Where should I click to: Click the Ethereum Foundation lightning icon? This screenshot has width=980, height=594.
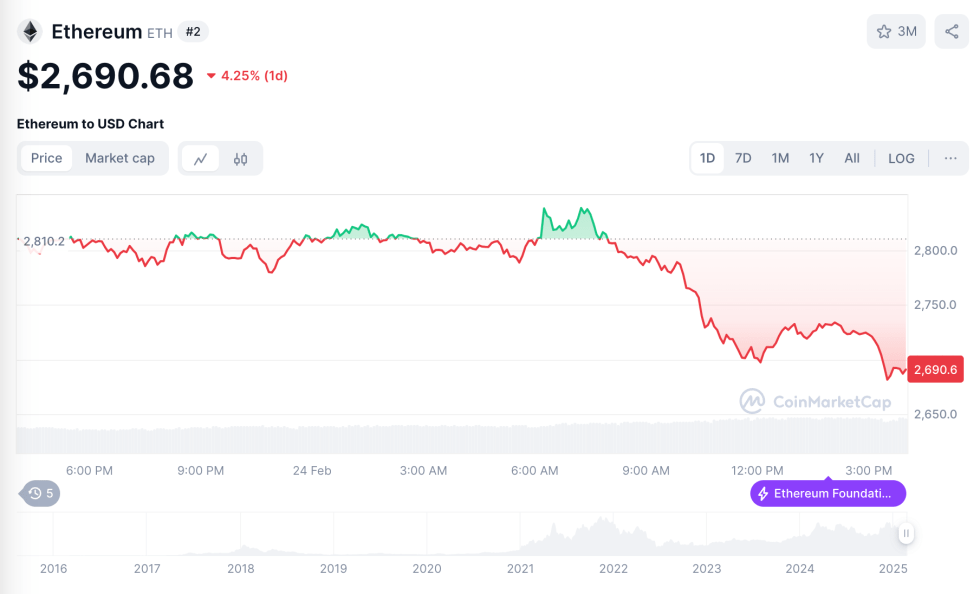[764, 493]
